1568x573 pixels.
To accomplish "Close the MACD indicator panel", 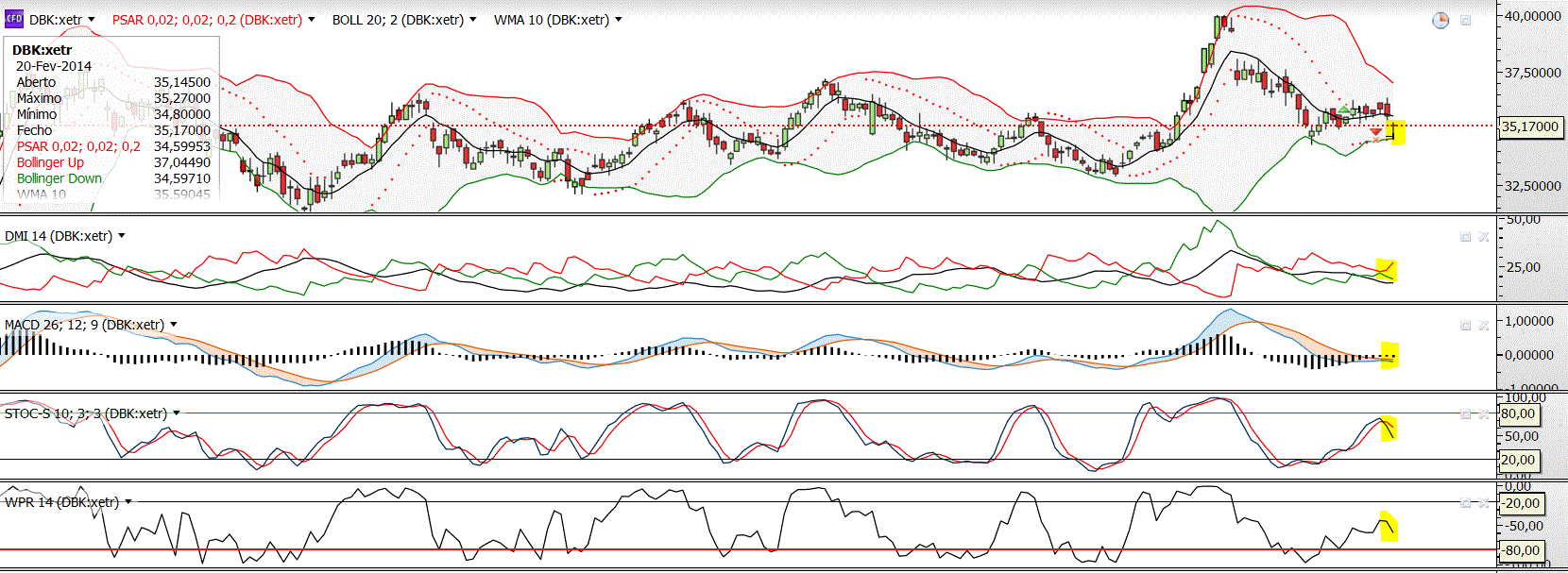I will click(1484, 325).
